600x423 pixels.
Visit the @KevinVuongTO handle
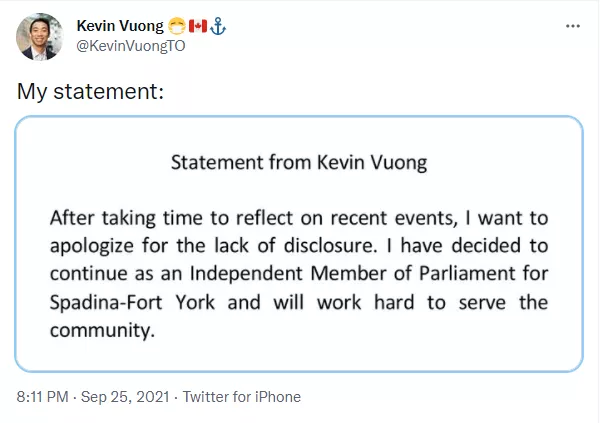131,46
